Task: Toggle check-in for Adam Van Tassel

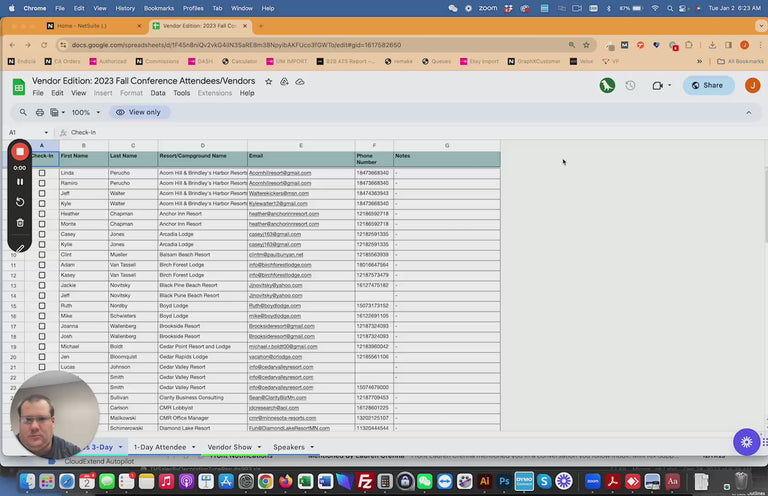Action: (42, 265)
